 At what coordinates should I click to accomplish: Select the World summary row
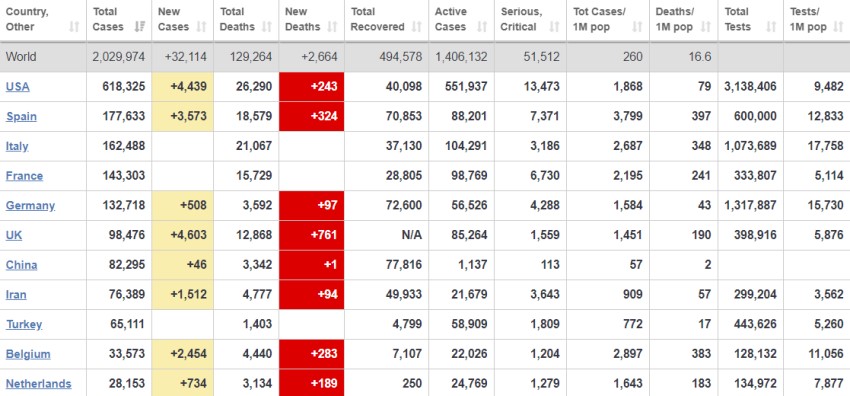[x=425, y=57]
